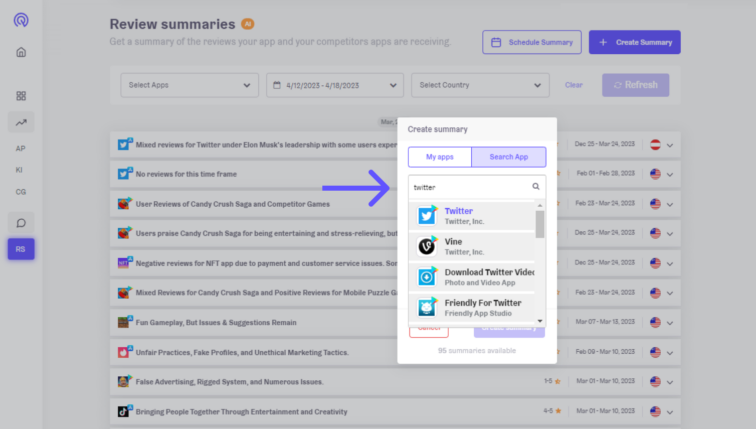The width and height of the screenshot is (756, 429).
Task: Click the Refresh button
Action: click(635, 85)
